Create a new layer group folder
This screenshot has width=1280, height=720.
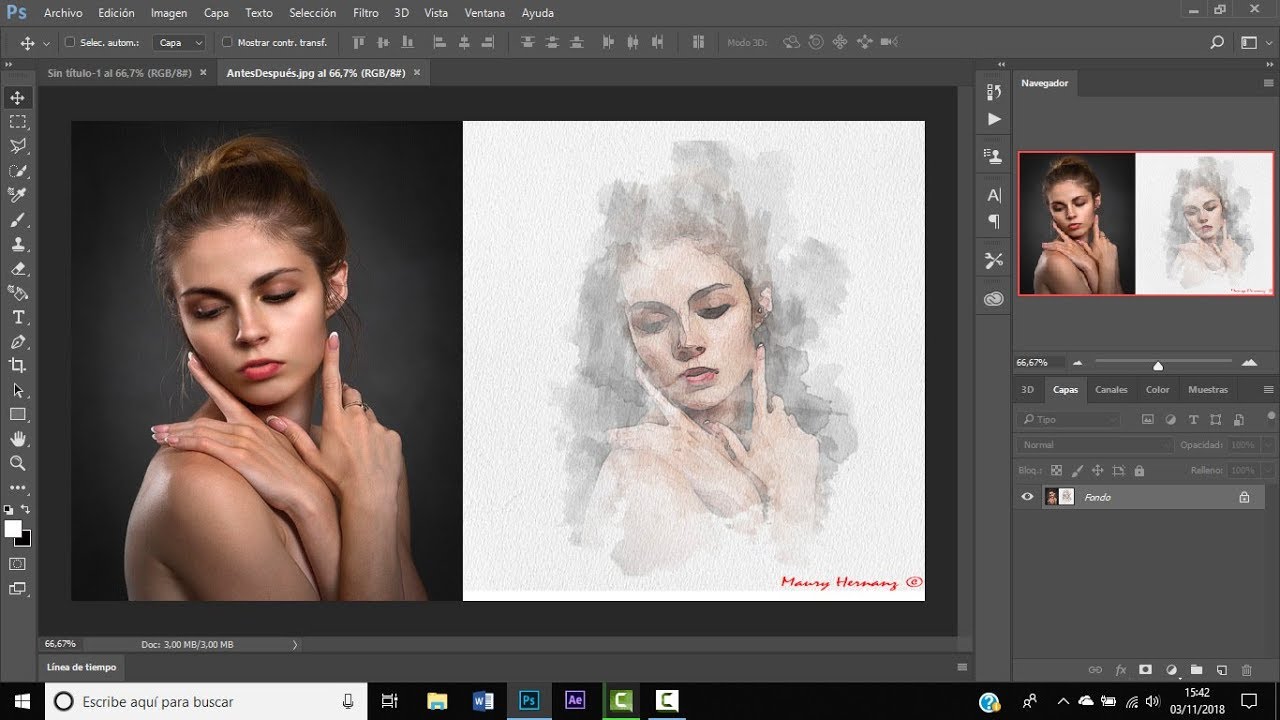1196,670
